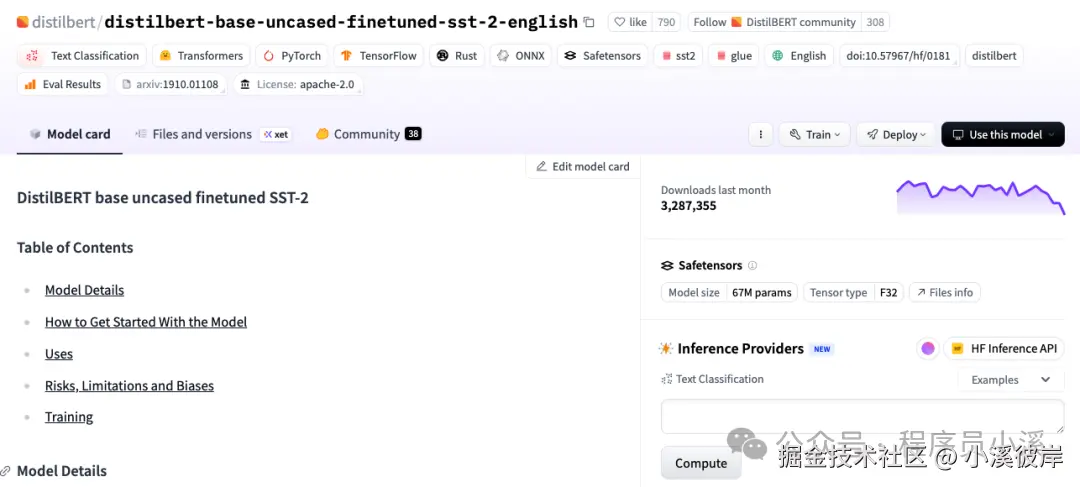Click the text classification input box

pos(862,416)
